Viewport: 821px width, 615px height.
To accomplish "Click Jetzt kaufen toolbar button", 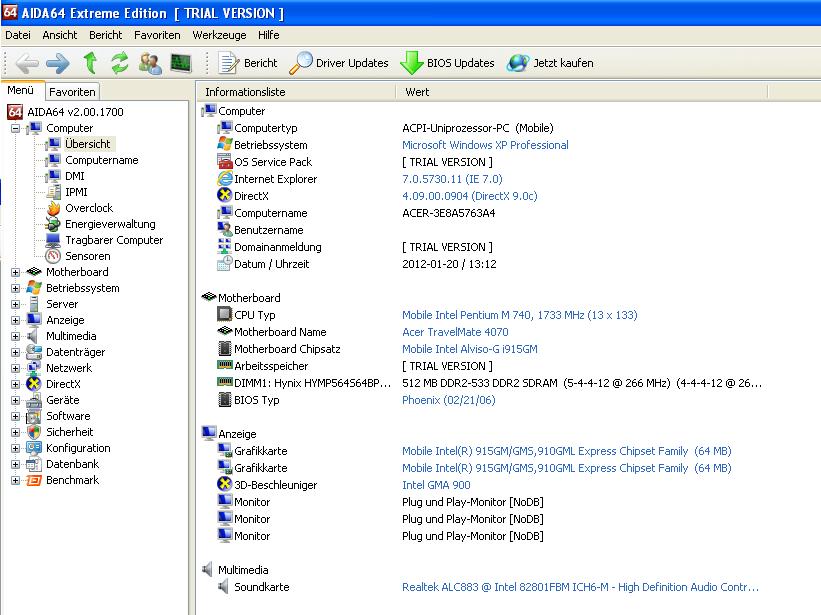I will click(x=550, y=63).
